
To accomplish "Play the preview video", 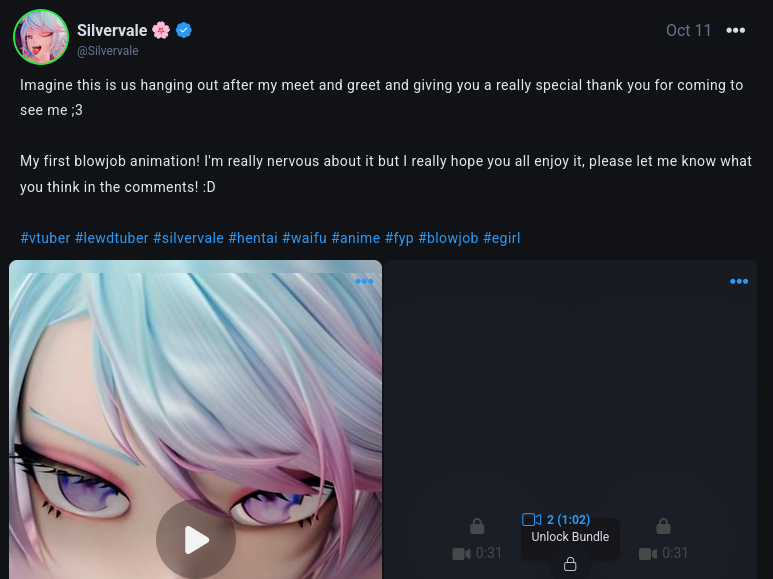I will [196, 540].
